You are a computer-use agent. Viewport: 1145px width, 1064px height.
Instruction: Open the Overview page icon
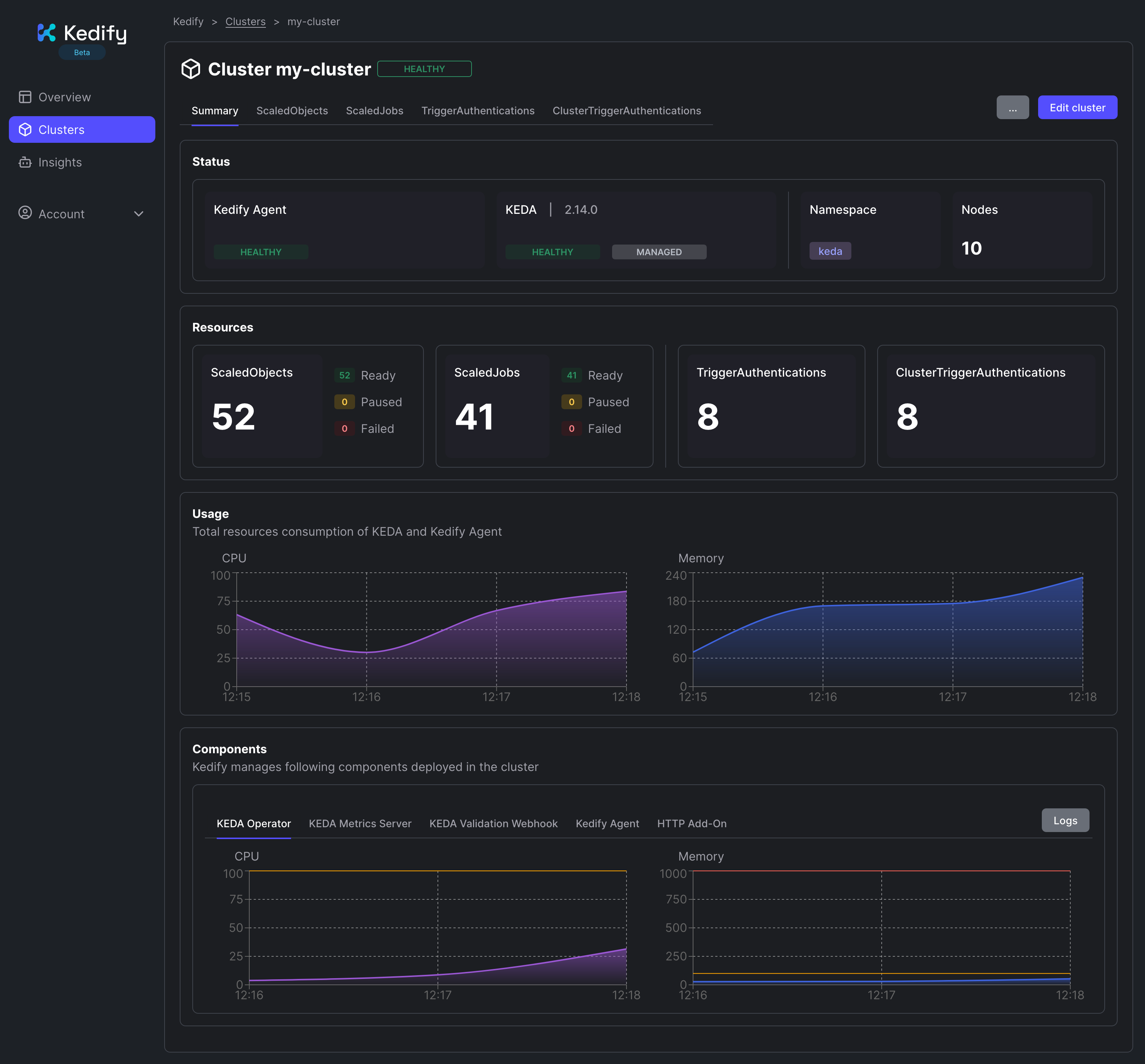[x=25, y=97]
